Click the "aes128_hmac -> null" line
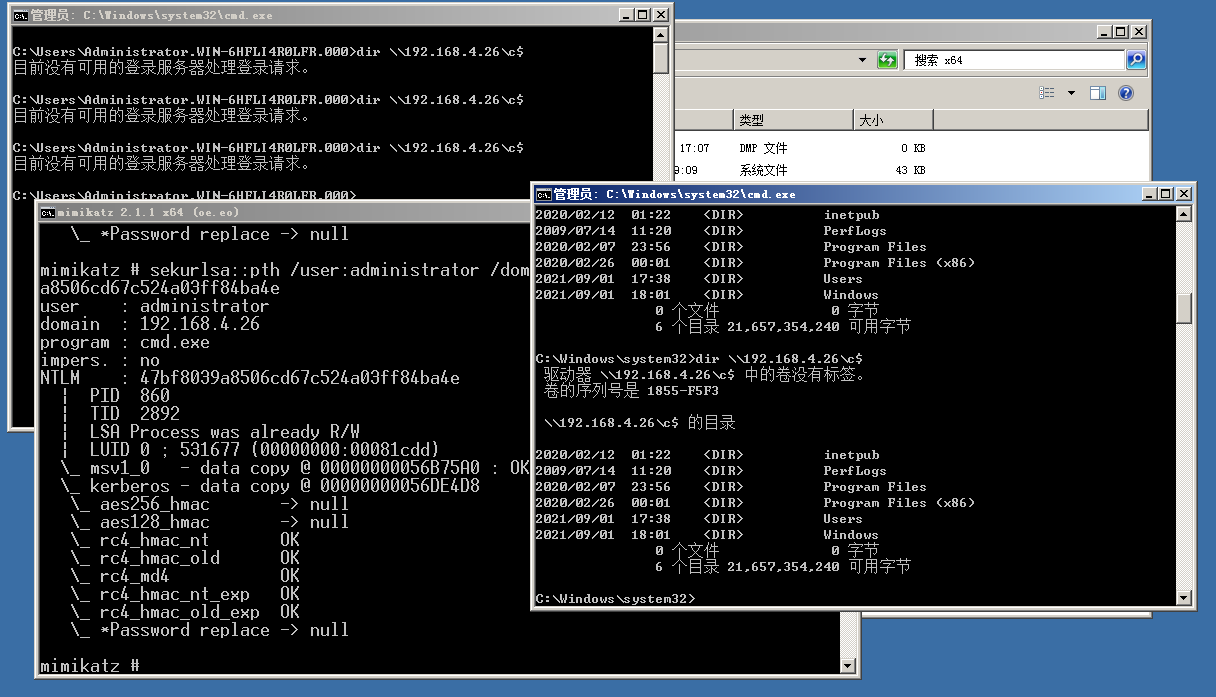Screen dimensions: 1216x697 click(x=210, y=522)
